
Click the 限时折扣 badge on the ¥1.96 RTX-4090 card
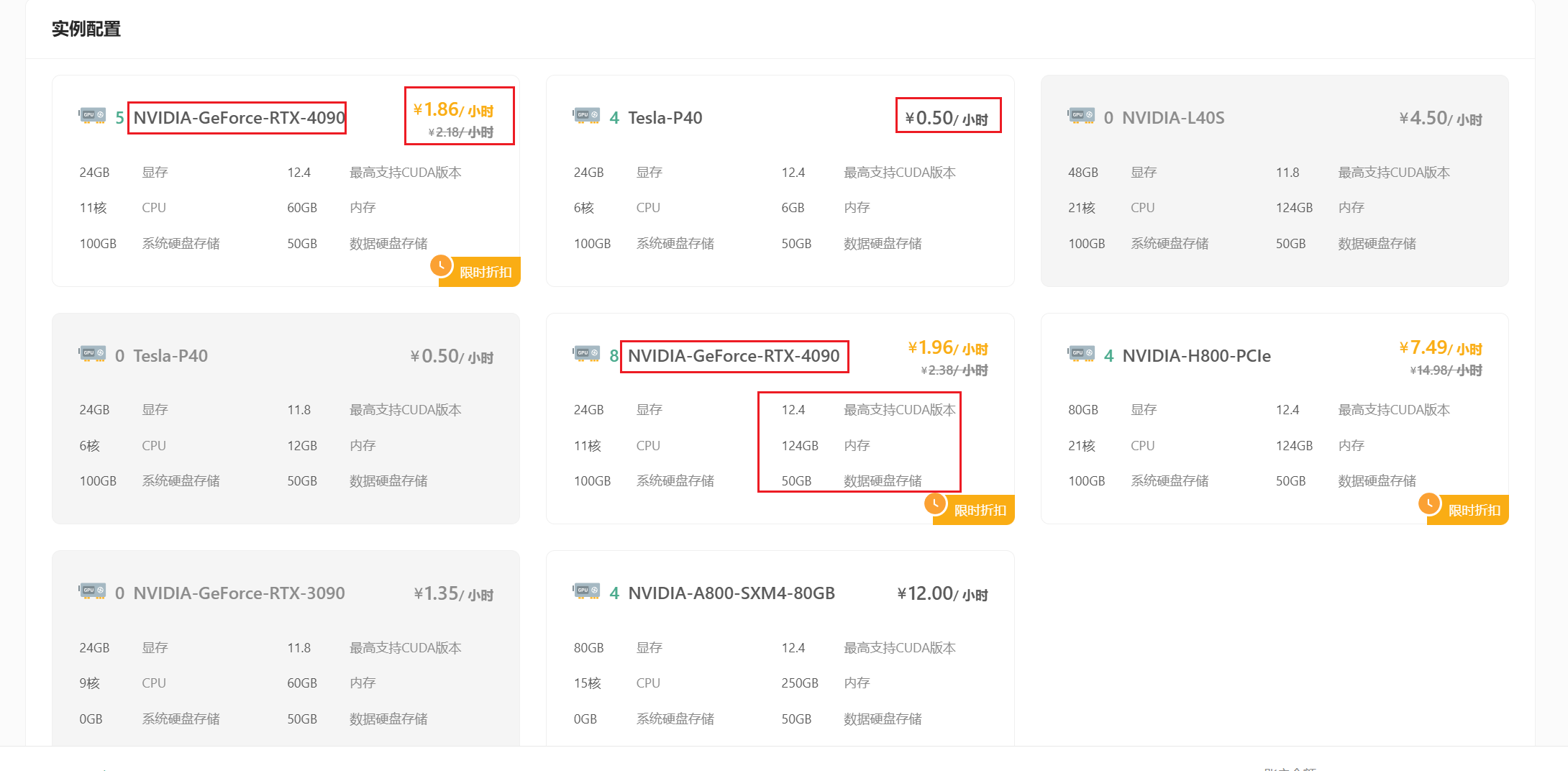tap(973, 510)
